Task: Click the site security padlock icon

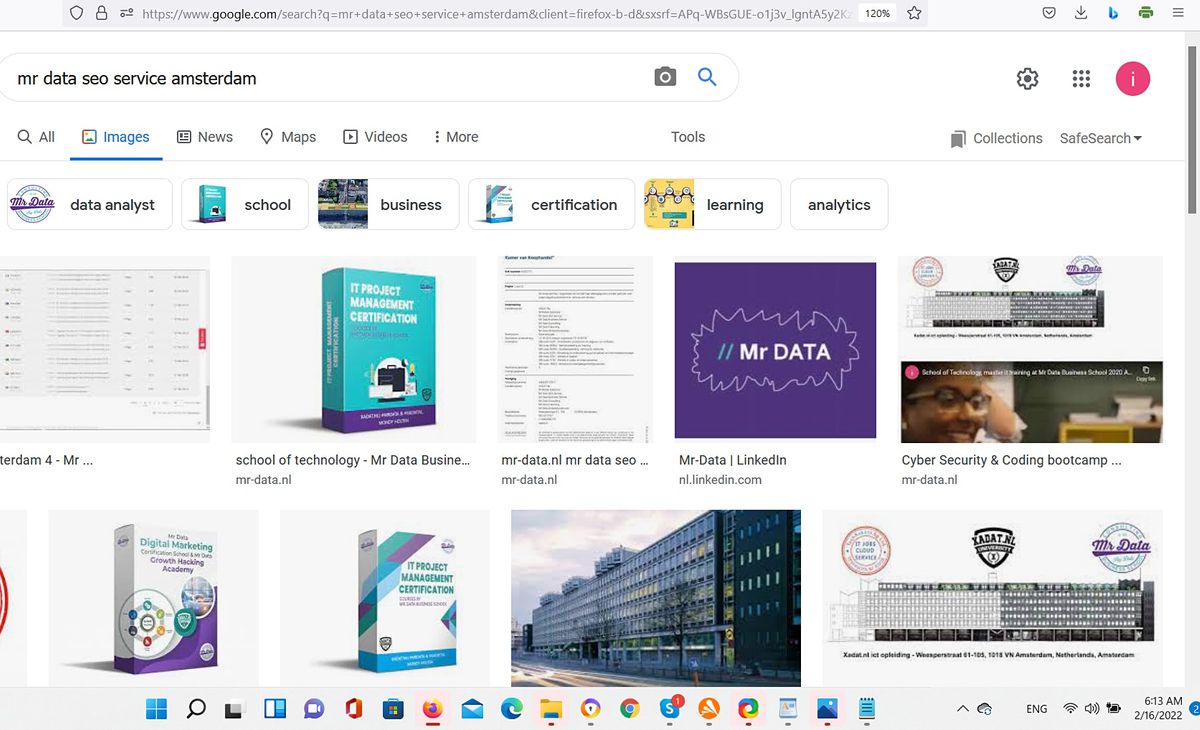Action: (x=101, y=13)
